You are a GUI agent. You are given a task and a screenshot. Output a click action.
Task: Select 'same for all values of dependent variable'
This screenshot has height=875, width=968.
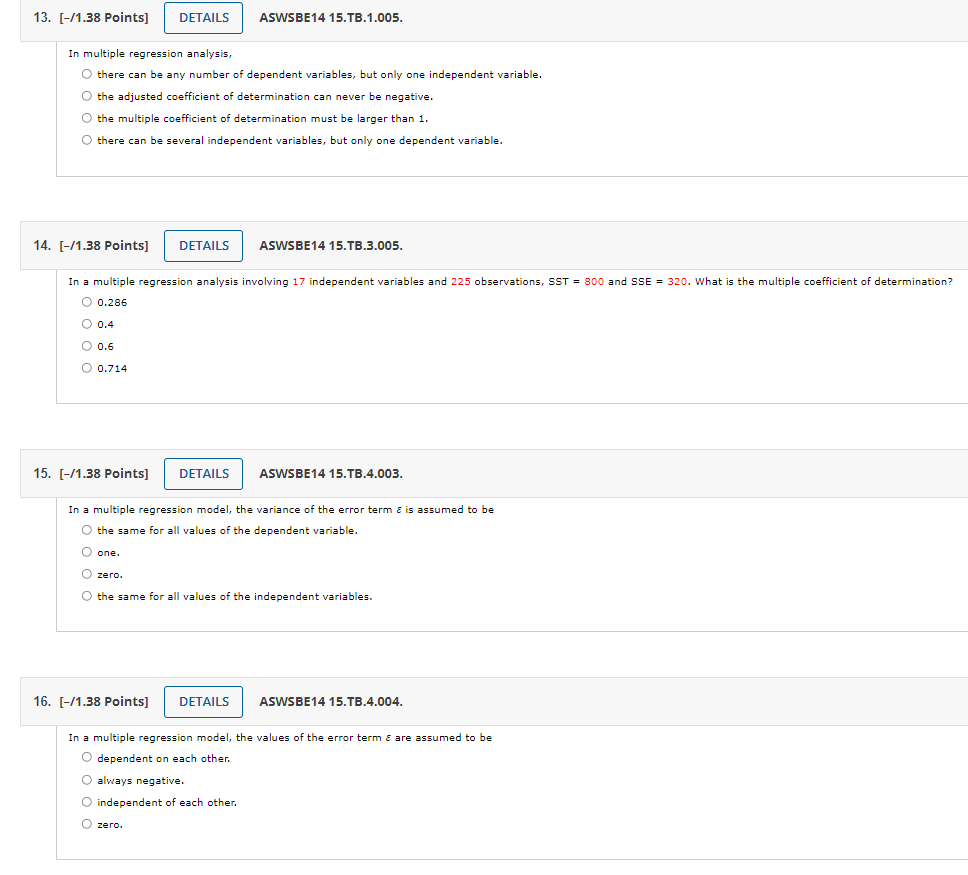point(86,530)
